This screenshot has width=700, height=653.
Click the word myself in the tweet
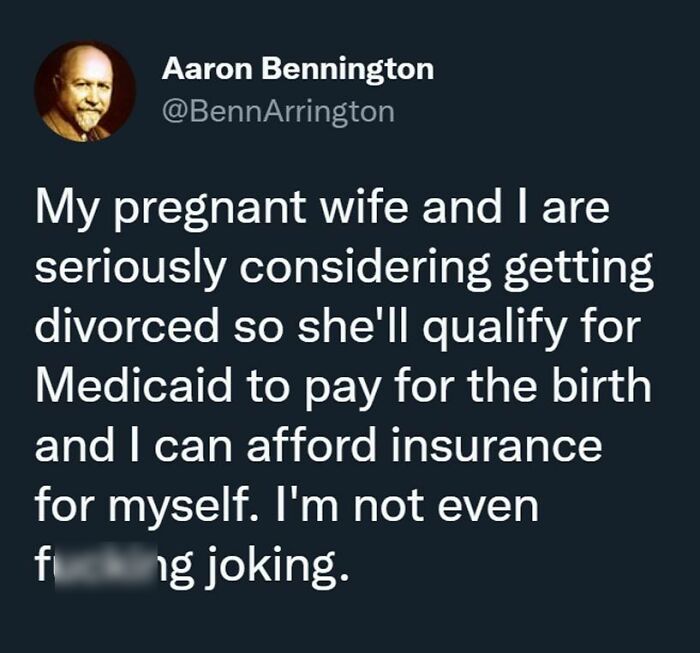coord(184,507)
